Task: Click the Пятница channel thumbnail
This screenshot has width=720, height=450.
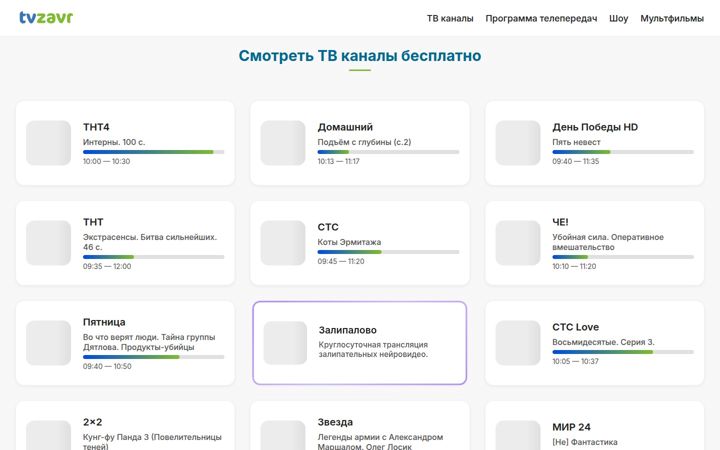Action: click(x=48, y=343)
